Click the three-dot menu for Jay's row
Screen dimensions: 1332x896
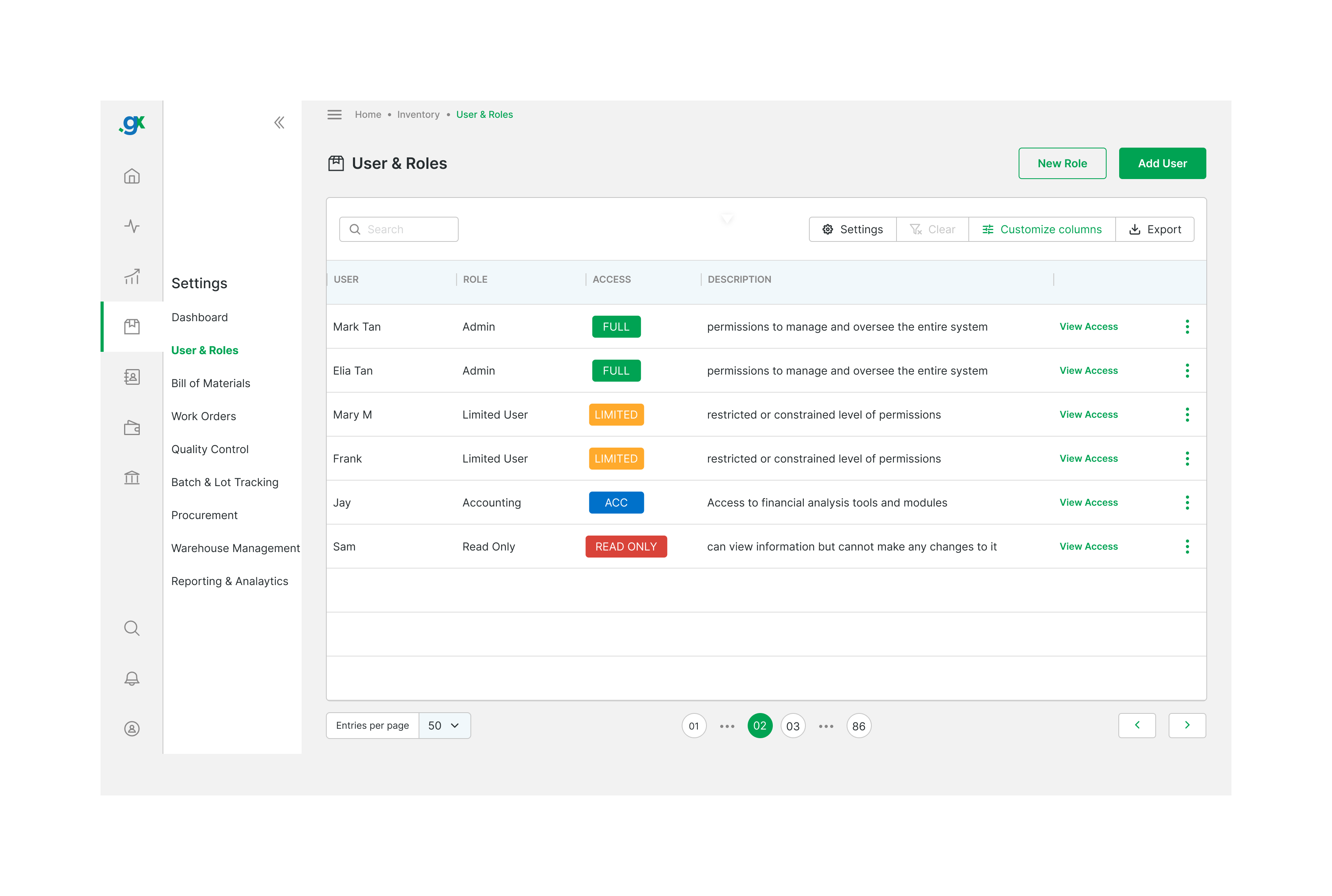tap(1187, 503)
